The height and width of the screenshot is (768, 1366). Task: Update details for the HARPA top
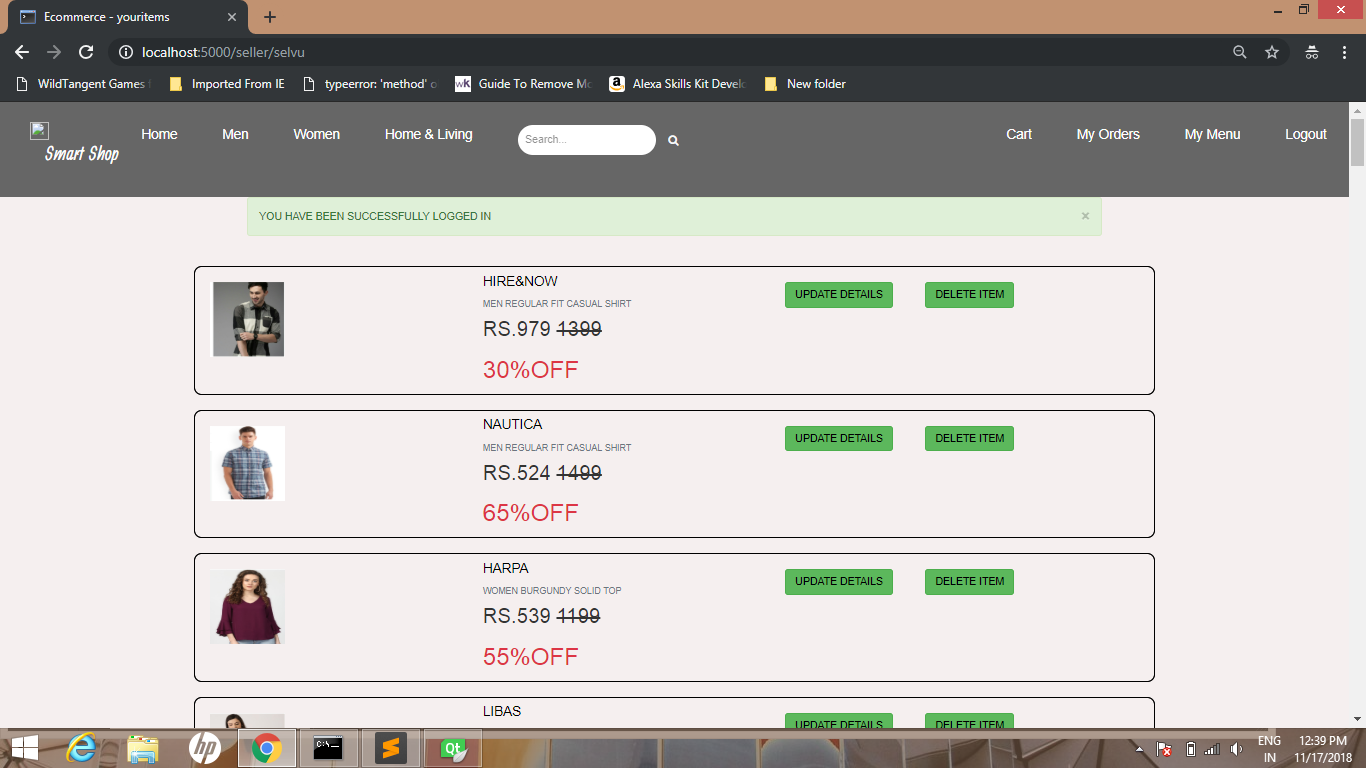tap(839, 582)
